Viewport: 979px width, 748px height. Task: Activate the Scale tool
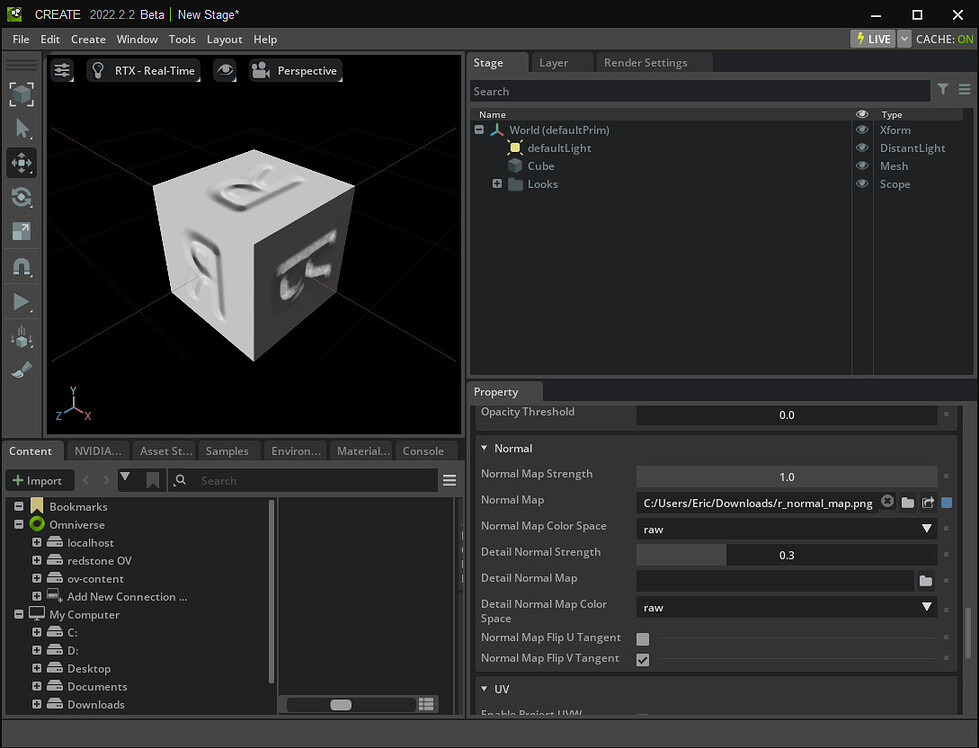21,231
